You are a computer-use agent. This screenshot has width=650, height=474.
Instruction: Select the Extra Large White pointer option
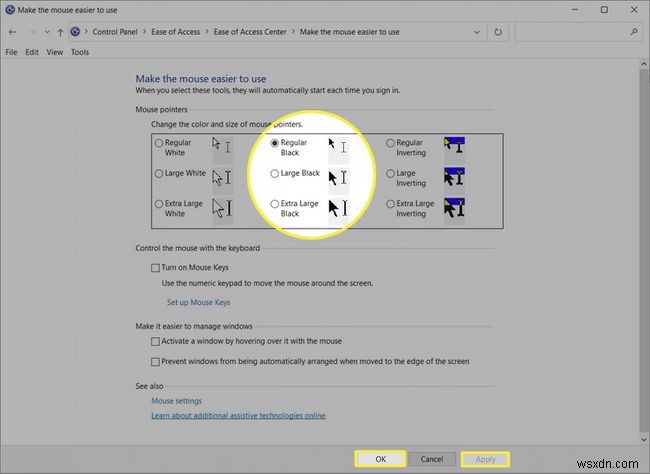tap(159, 204)
